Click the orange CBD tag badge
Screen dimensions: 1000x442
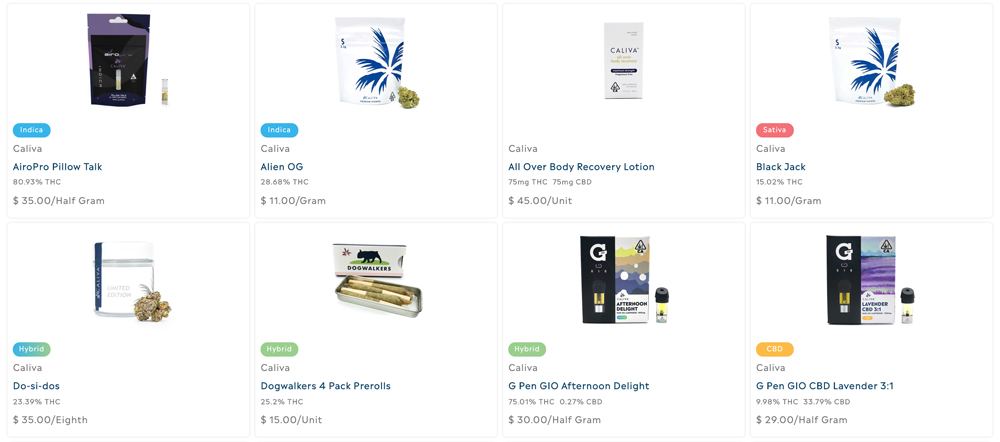[x=775, y=350]
